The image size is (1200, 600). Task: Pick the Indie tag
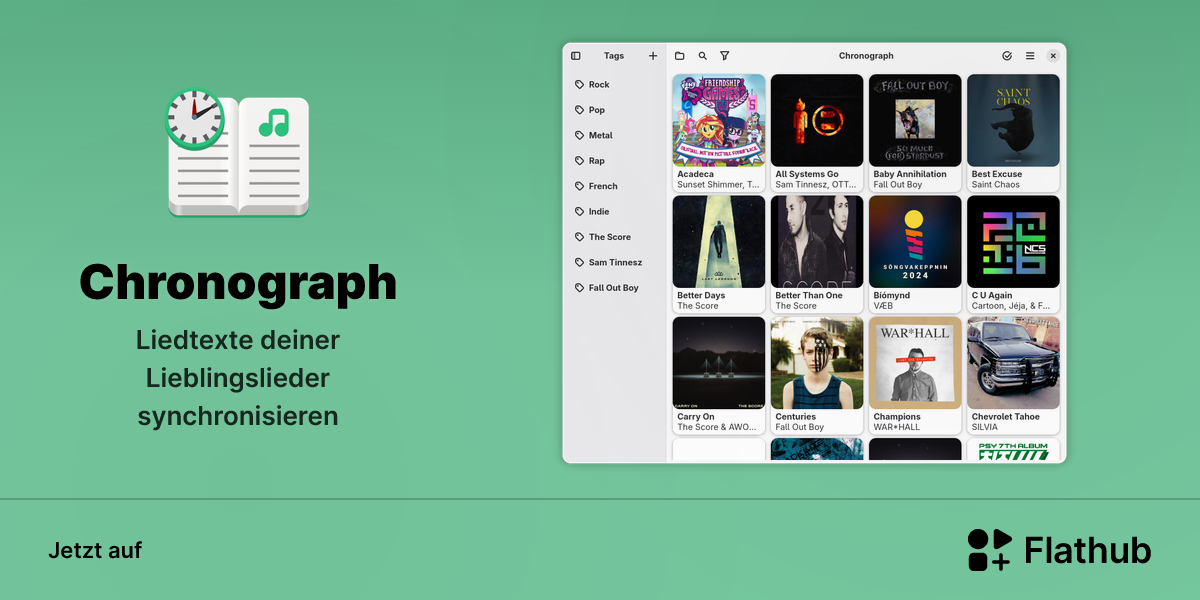[615, 212]
